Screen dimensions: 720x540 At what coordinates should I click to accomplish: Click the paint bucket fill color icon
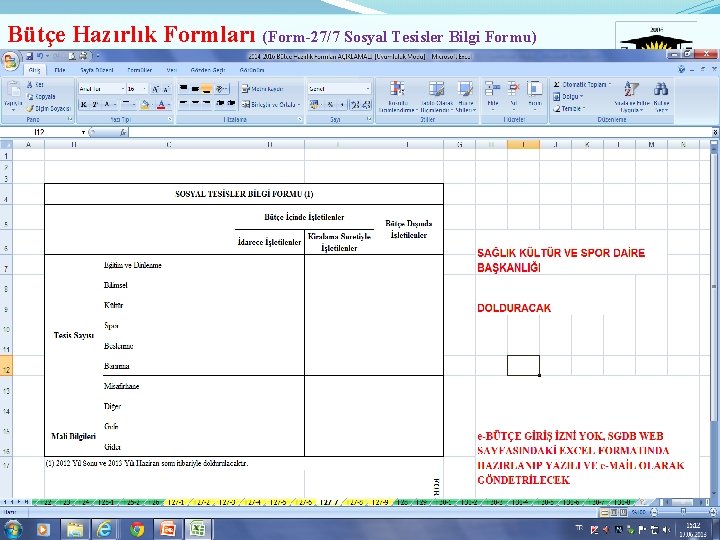click(145, 105)
